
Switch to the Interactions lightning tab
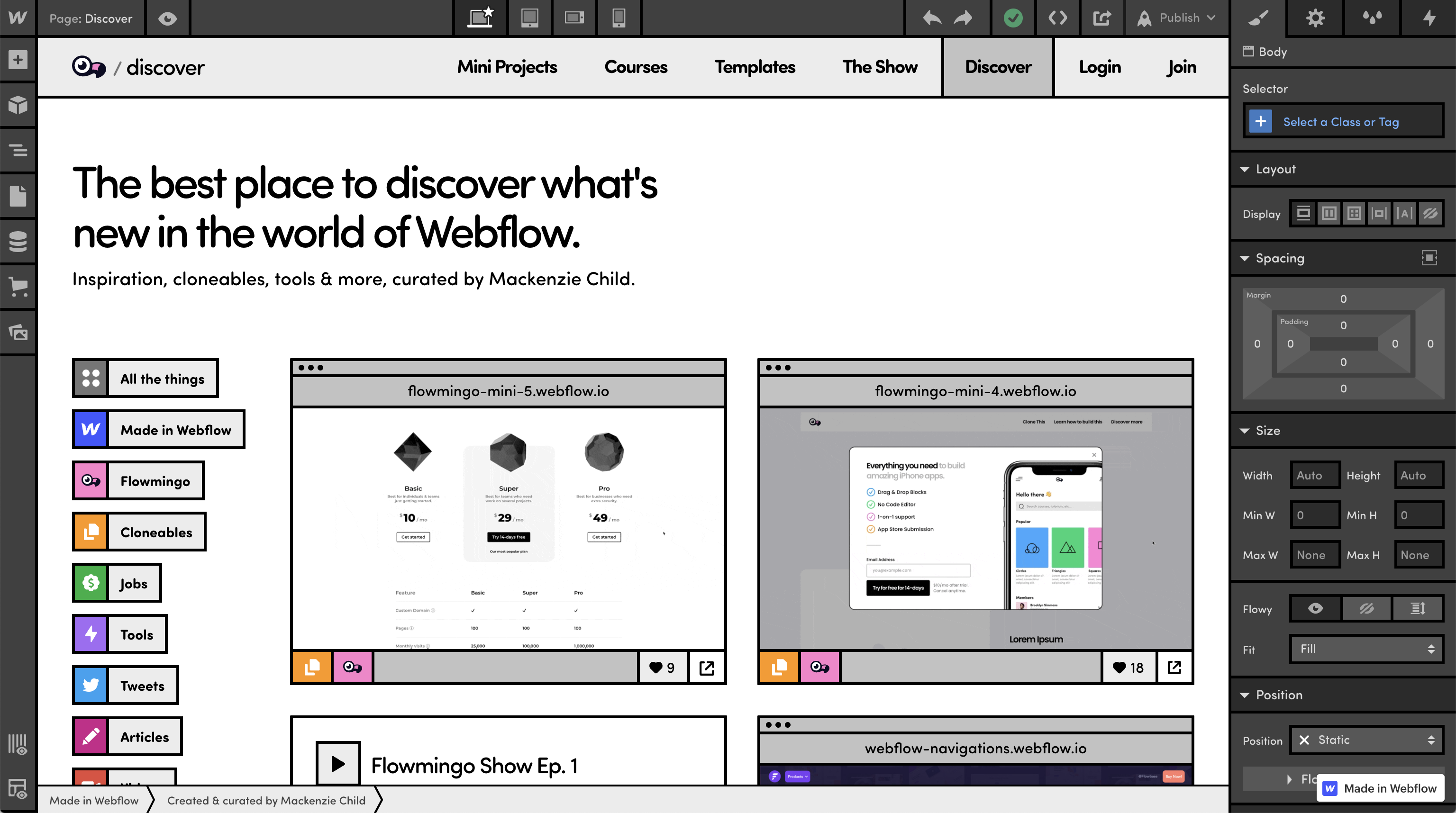point(1429,18)
